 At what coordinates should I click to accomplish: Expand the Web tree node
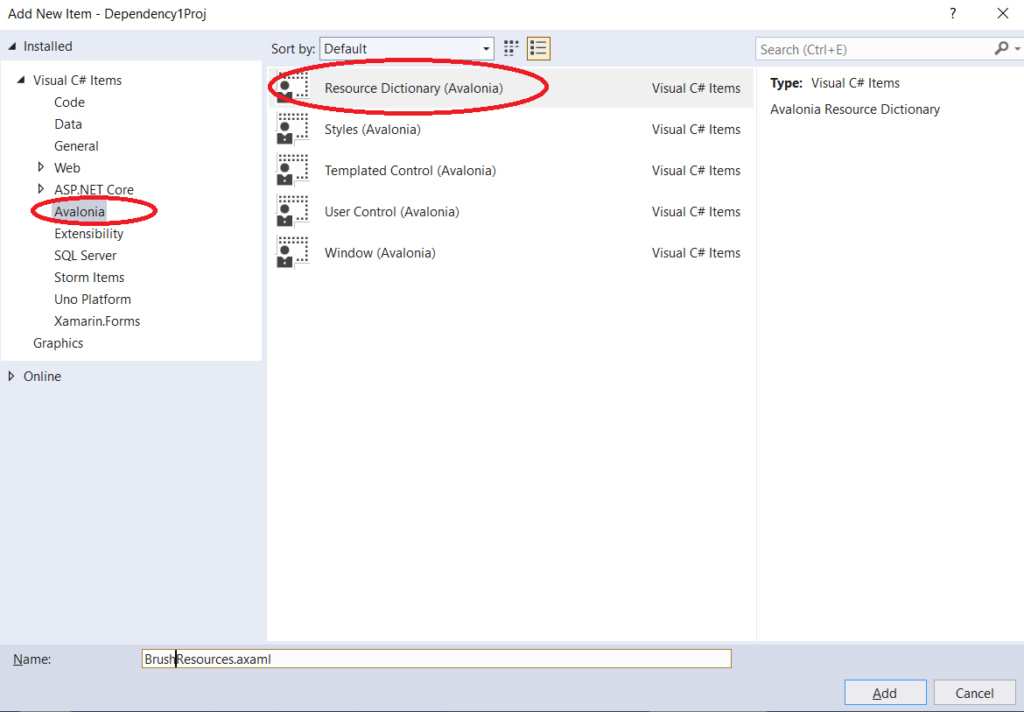pos(41,167)
